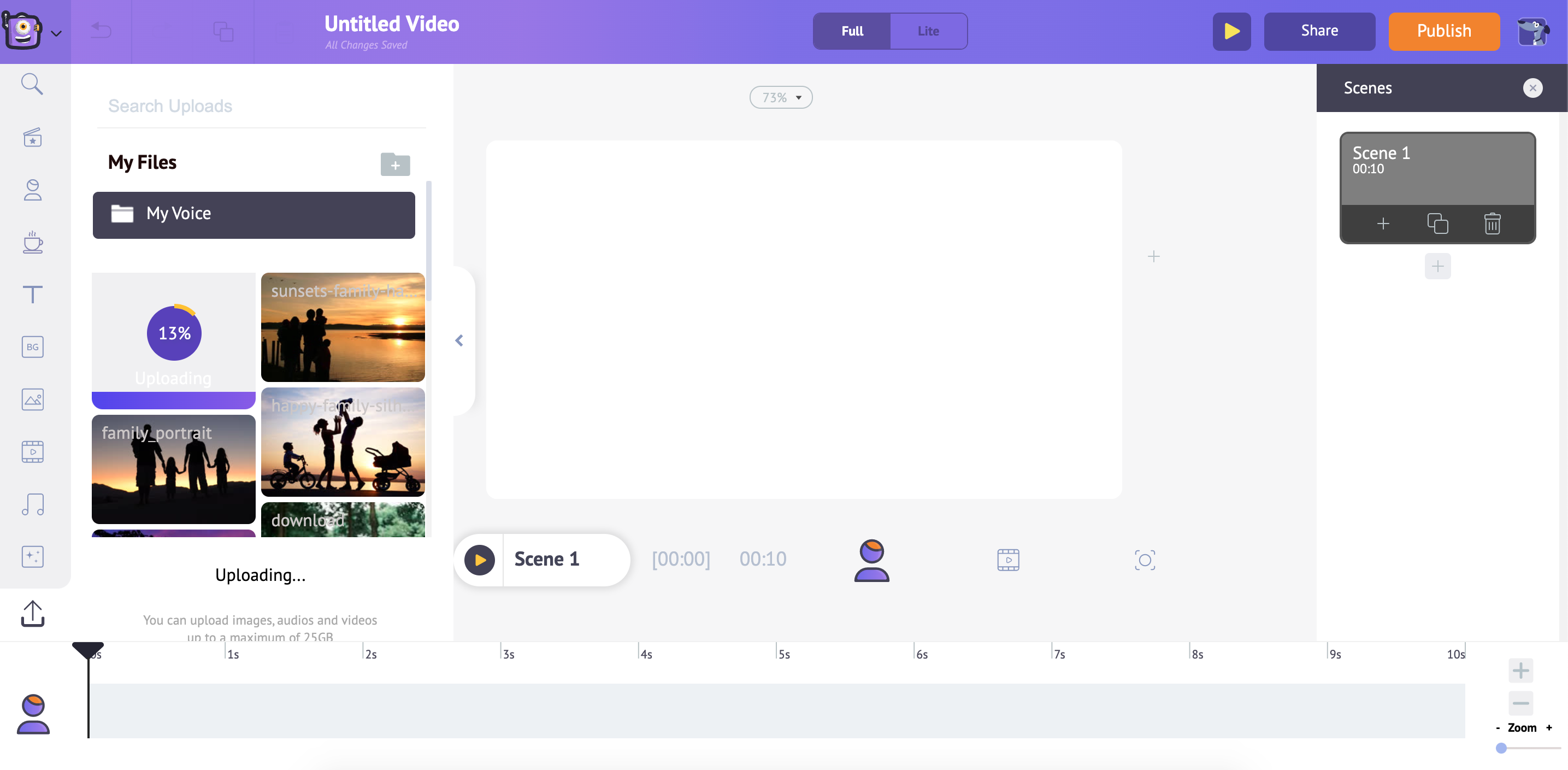Delete Scene 1 with trash icon
1568x770 pixels.
coord(1492,224)
